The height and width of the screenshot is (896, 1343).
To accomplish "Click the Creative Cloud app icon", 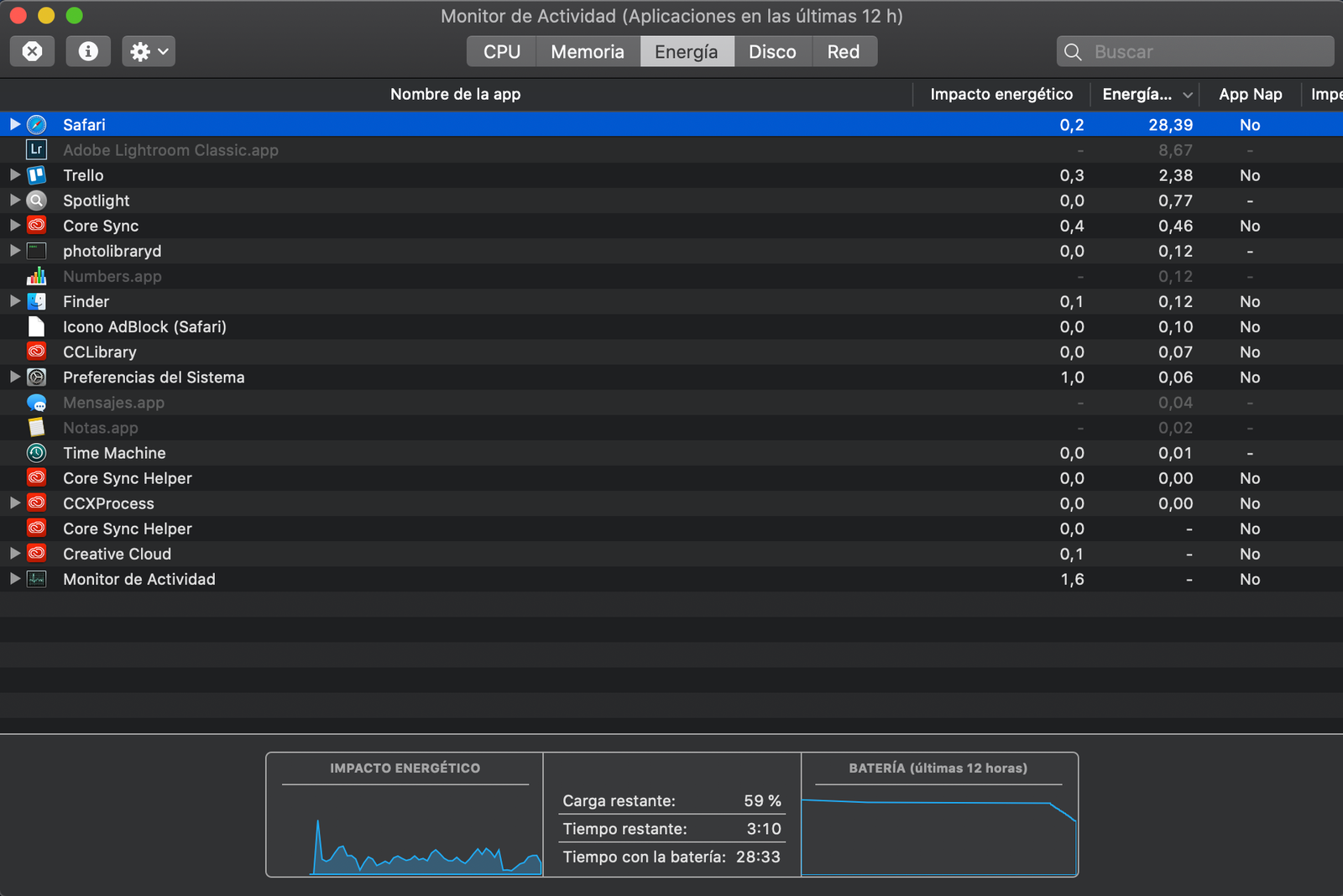I will click(36, 554).
